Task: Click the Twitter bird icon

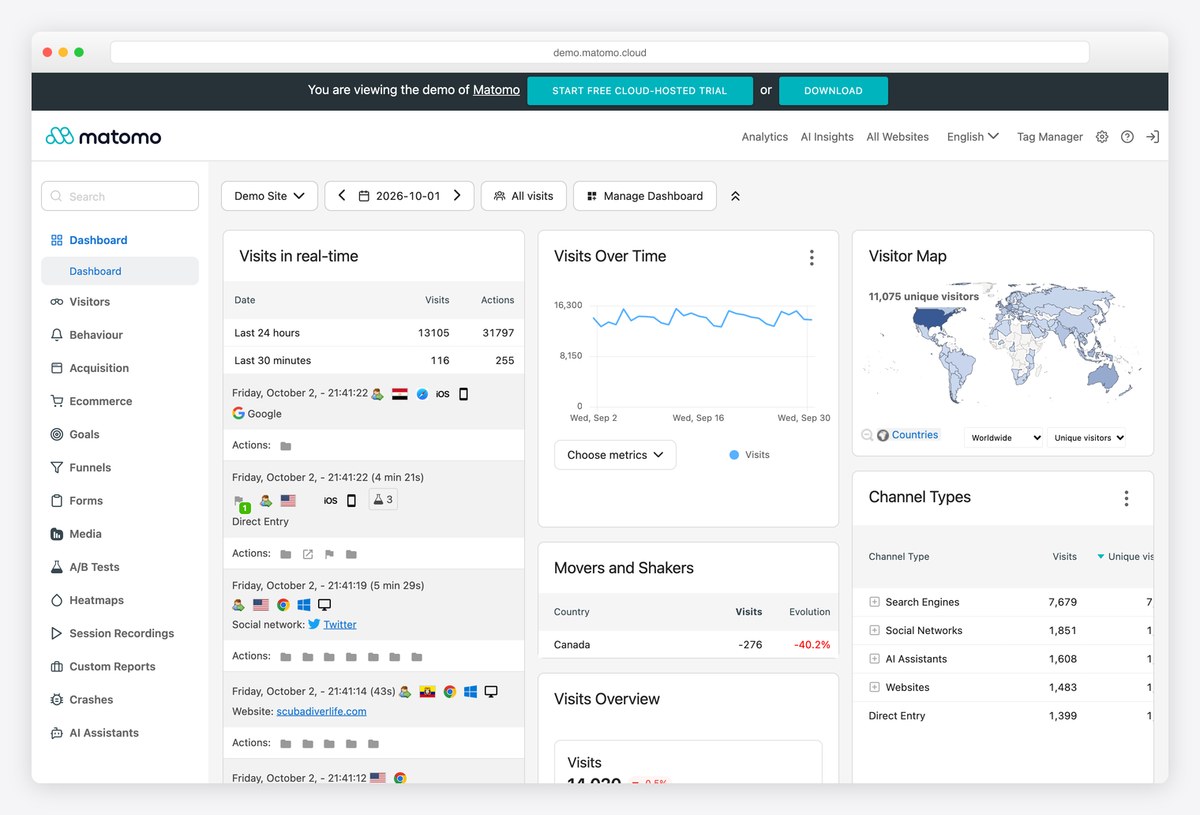Action: click(x=314, y=624)
